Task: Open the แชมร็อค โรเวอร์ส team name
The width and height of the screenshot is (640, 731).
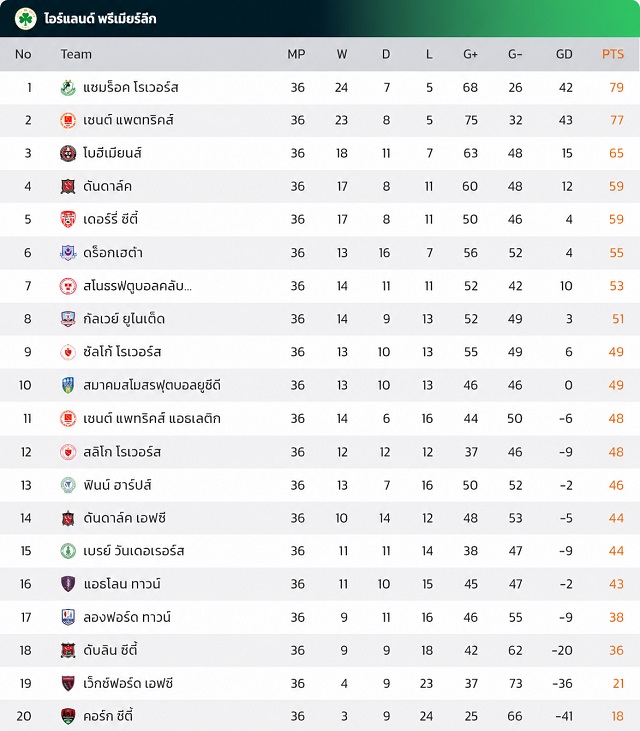Action: point(131,88)
